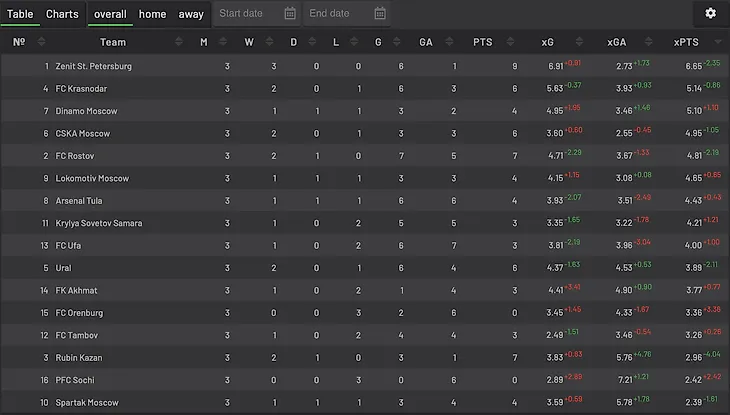Sort by M matches column arrows
Screen dimensions: 730x415
pyautogui.click(x=223, y=42)
